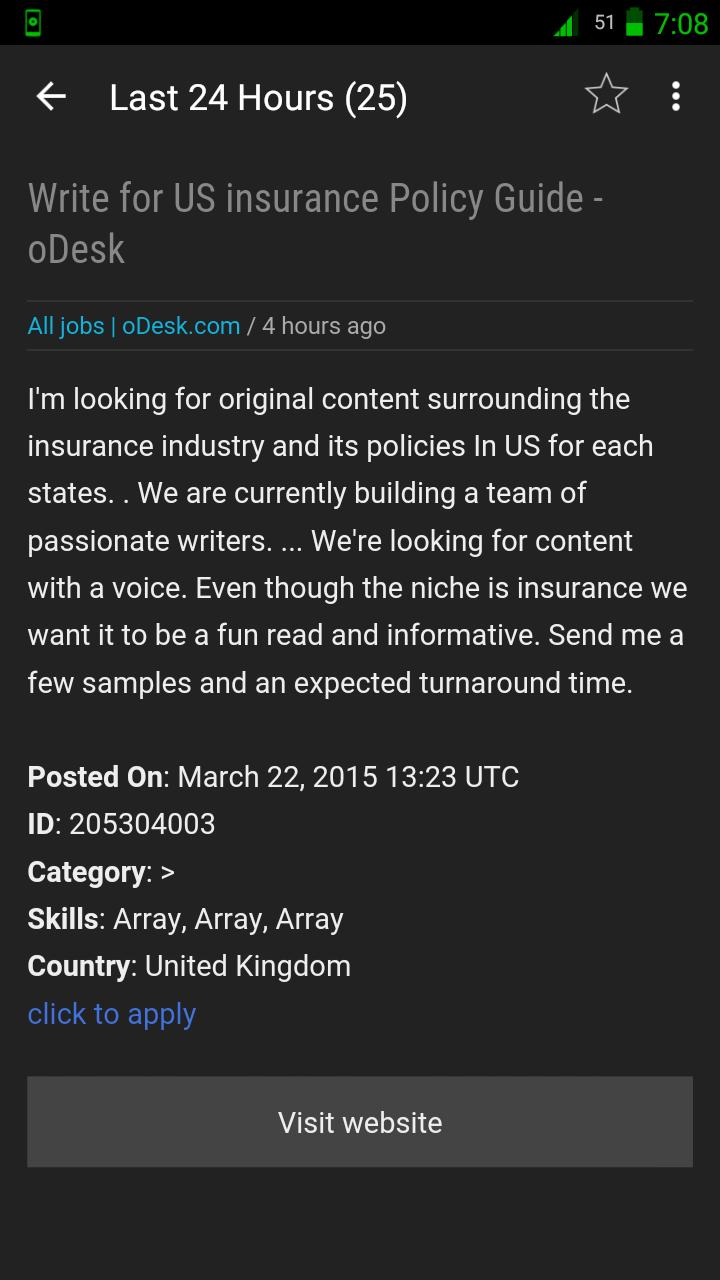Follow the "click to apply" link
The height and width of the screenshot is (1280, 720).
point(112,1014)
